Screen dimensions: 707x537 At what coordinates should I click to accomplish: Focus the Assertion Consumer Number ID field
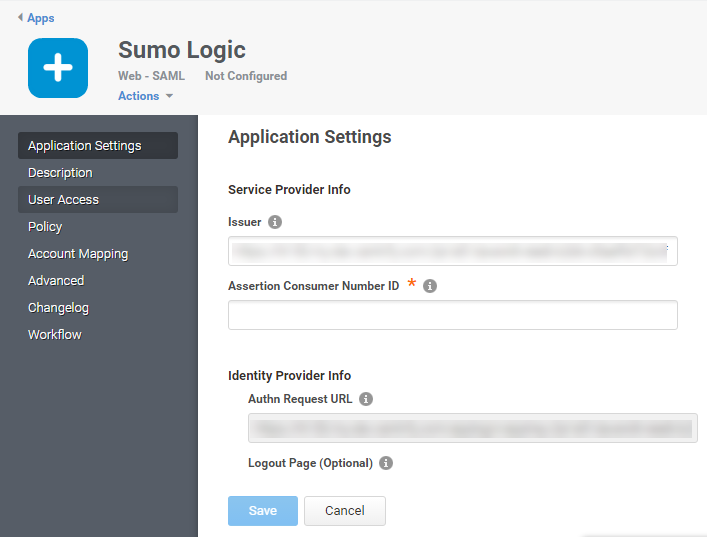452,315
